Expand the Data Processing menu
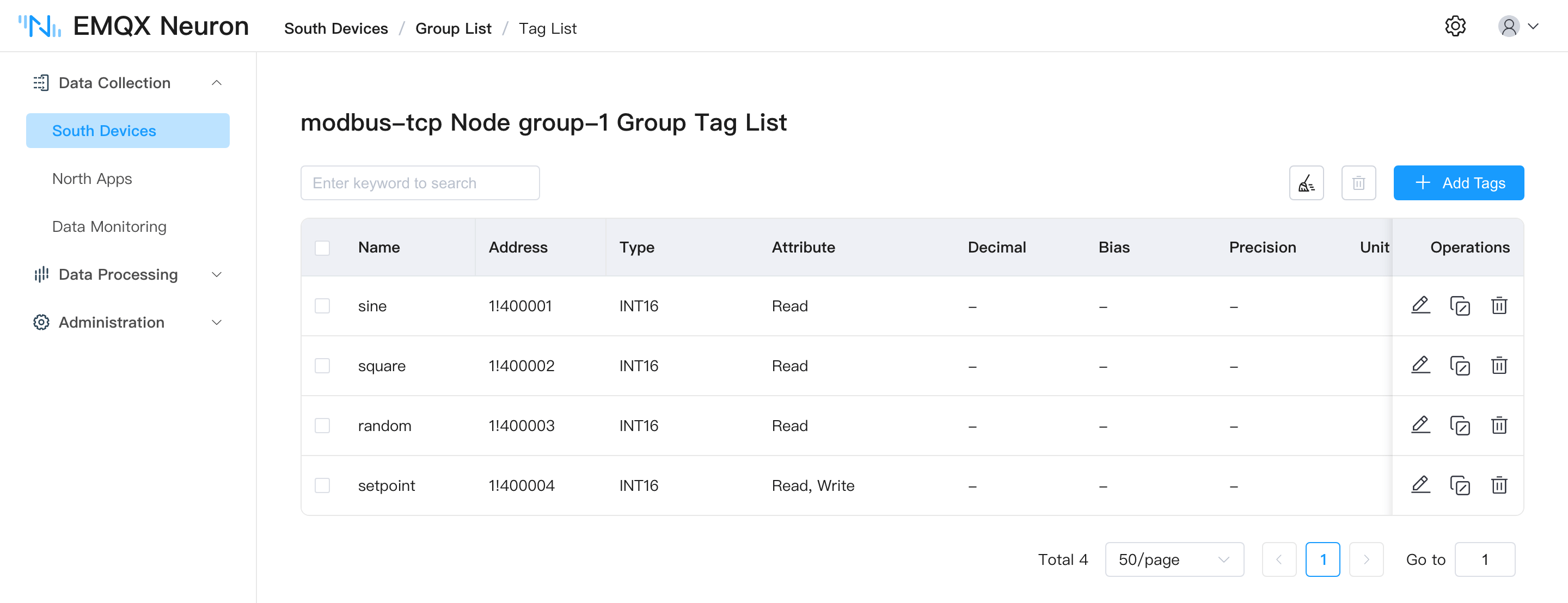 pyautogui.click(x=128, y=274)
